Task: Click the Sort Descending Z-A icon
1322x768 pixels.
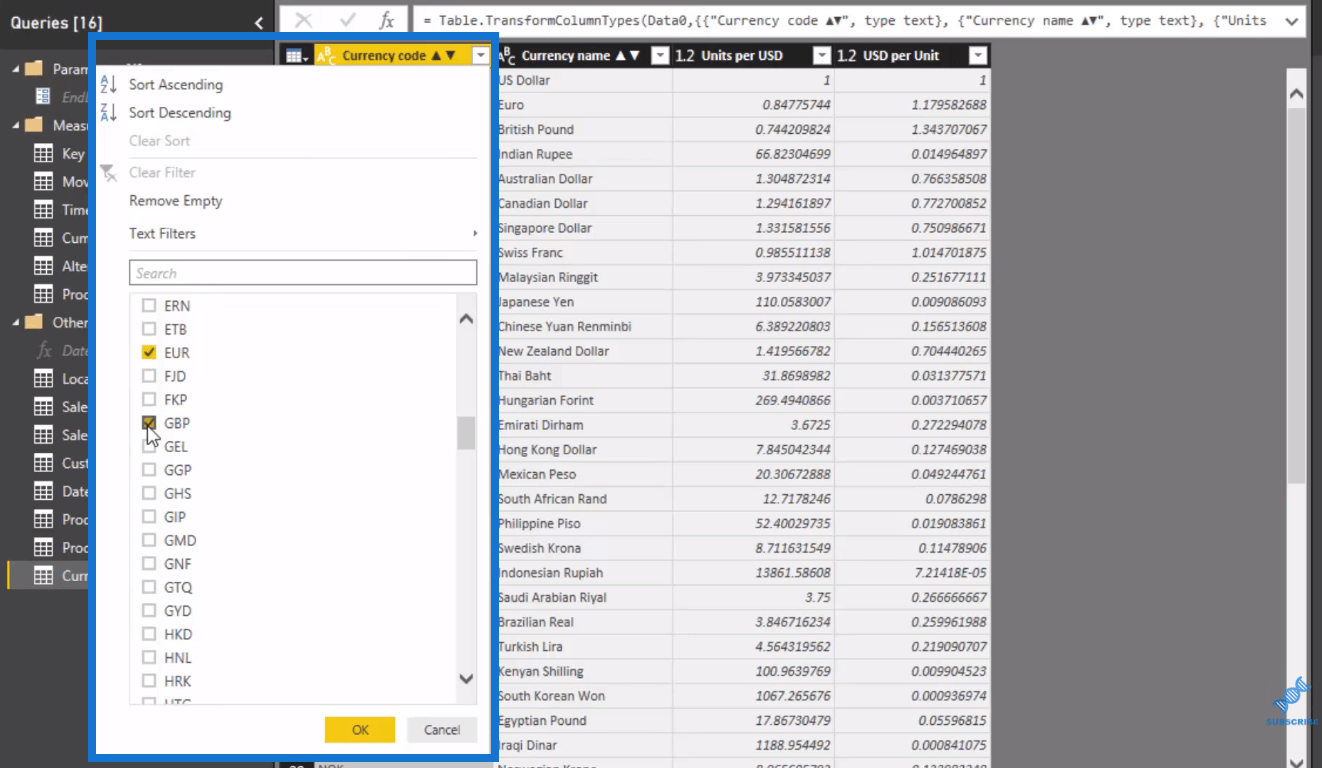Action: click(x=109, y=113)
